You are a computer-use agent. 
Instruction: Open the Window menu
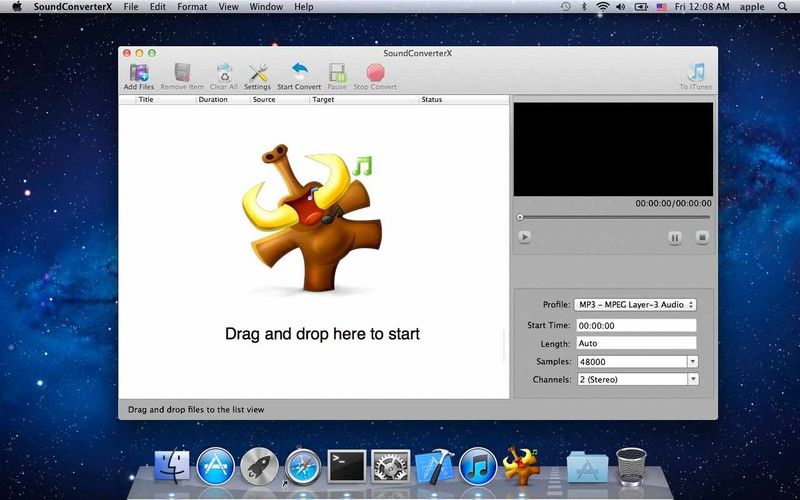tap(266, 7)
